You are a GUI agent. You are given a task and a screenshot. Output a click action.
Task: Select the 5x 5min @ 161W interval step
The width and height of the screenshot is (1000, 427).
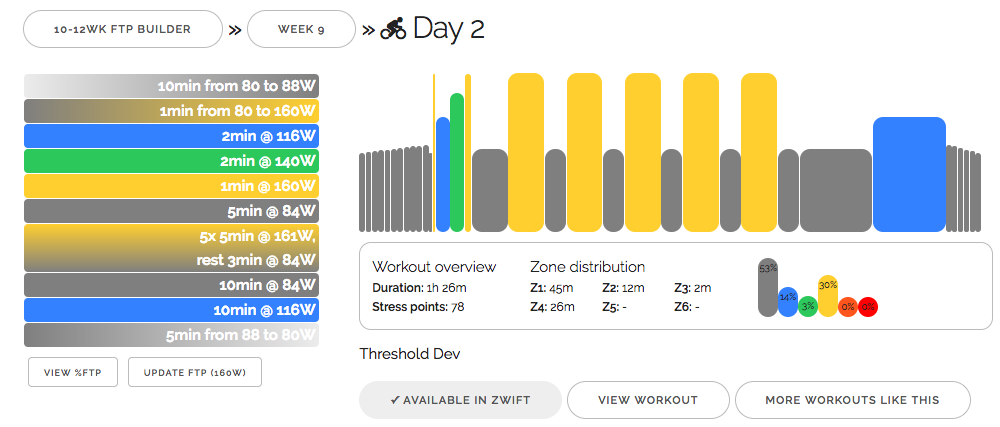point(171,248)
